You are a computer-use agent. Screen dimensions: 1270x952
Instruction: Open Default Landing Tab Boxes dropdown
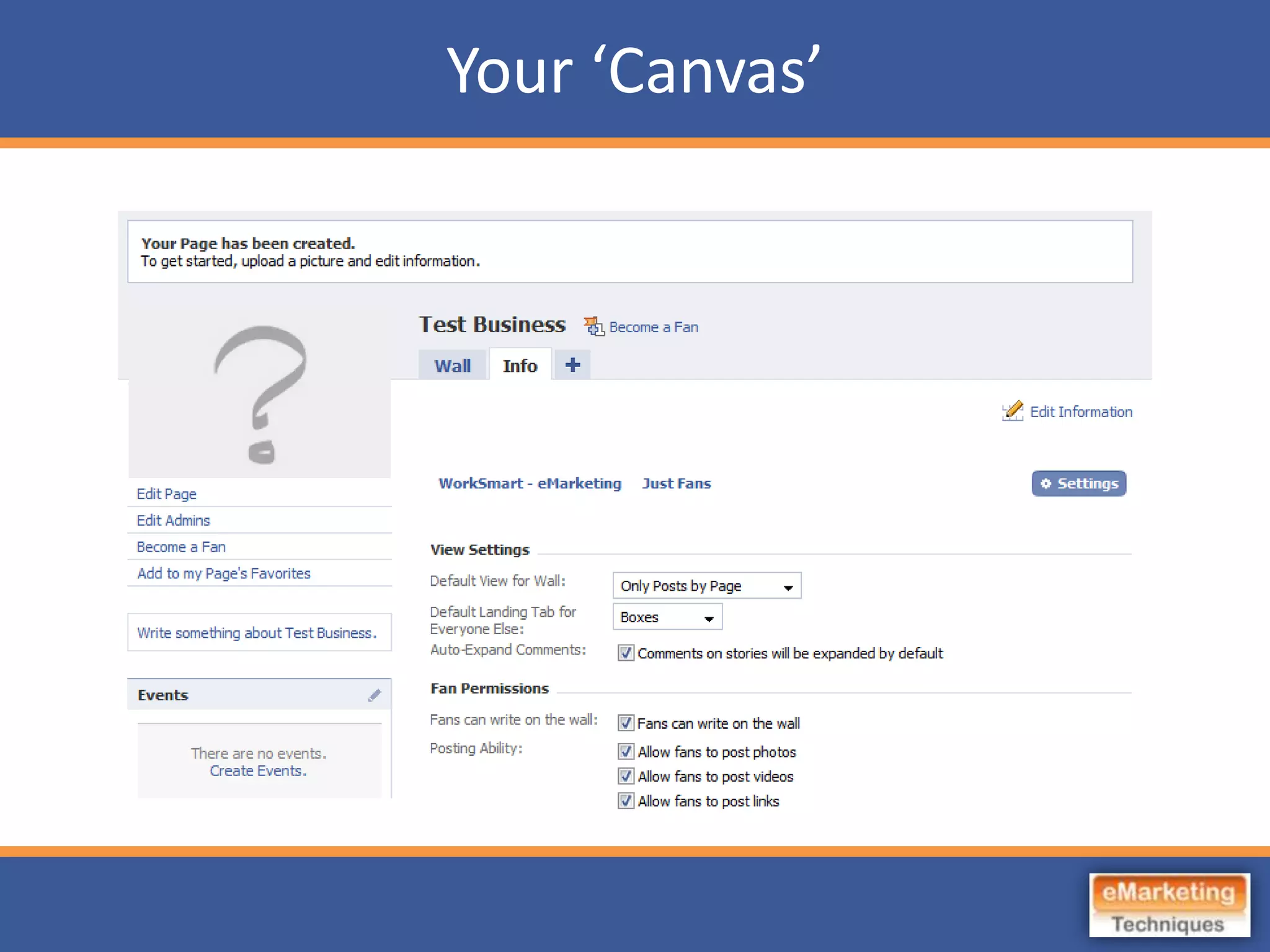pos(667,617)
